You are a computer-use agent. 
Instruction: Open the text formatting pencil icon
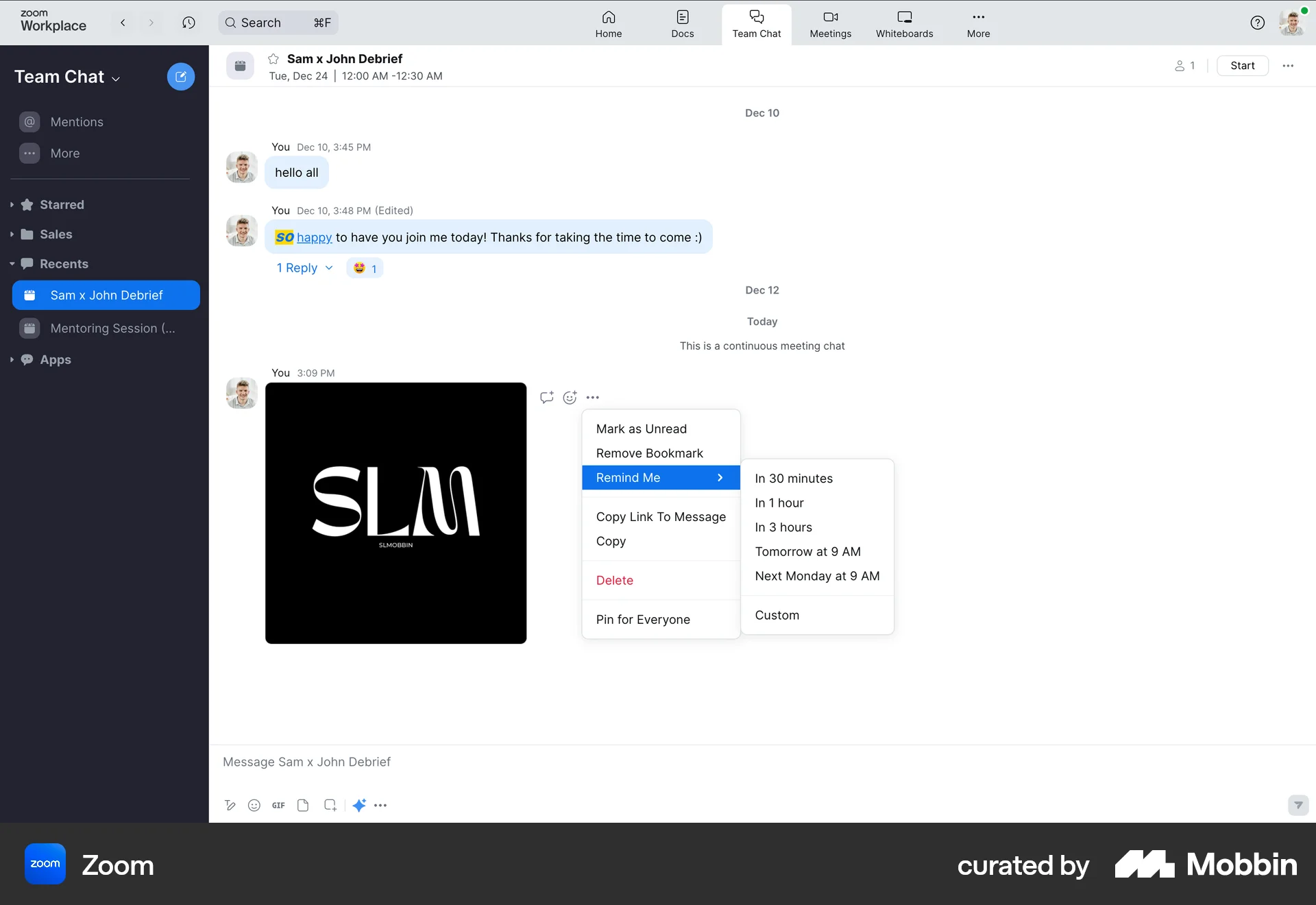[230, 806]
